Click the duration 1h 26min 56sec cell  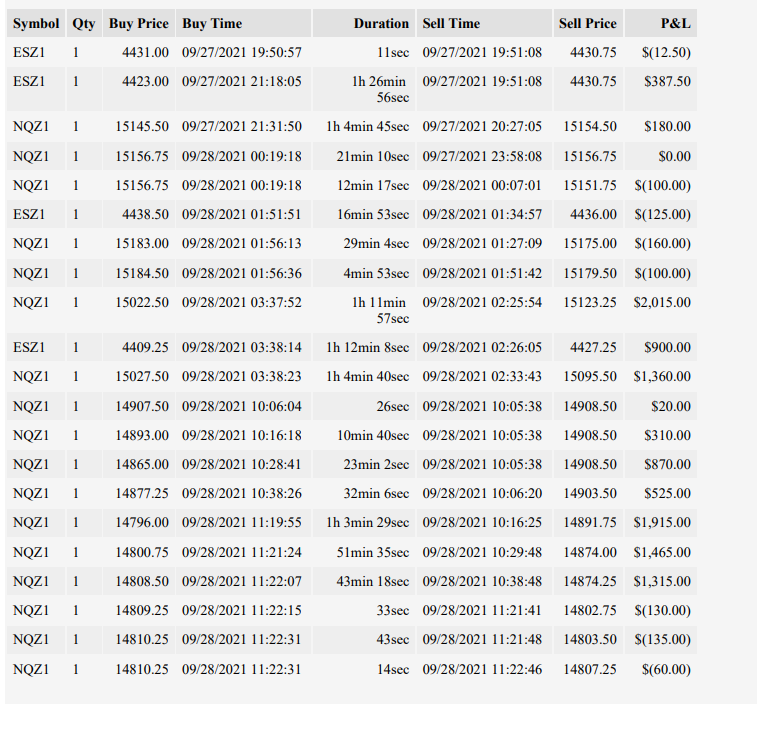coord(364,89)
